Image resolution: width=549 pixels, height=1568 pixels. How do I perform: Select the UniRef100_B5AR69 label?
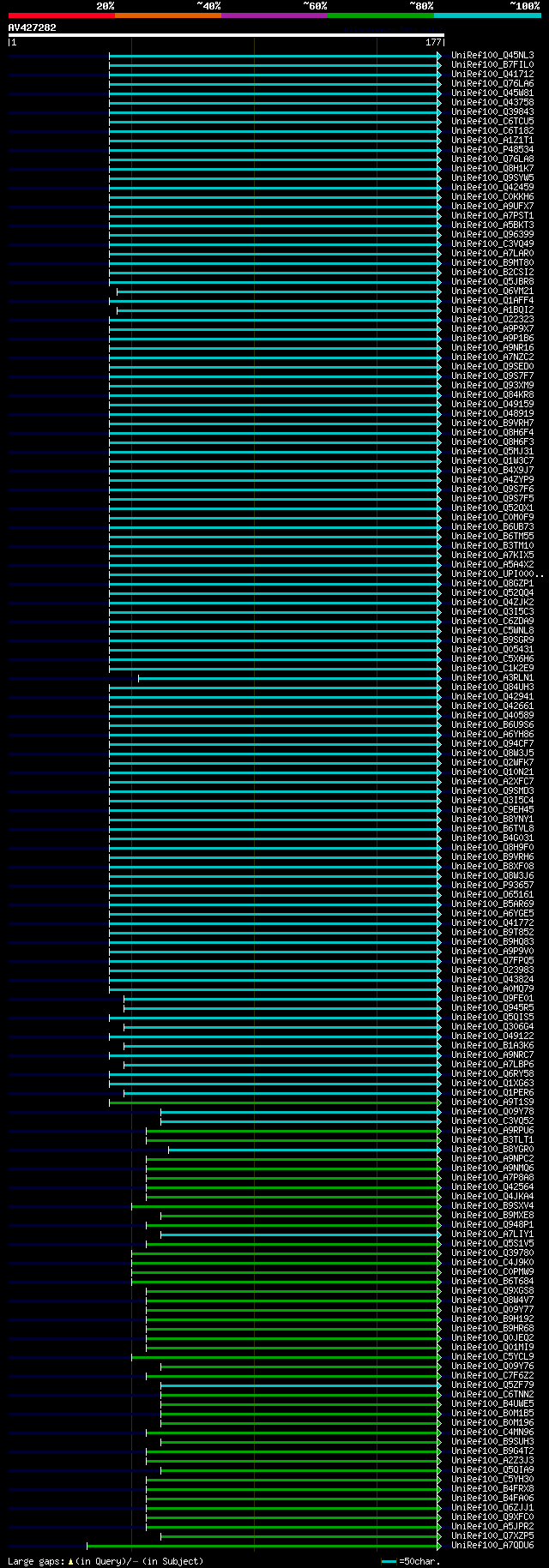click(x=492, y=904)
